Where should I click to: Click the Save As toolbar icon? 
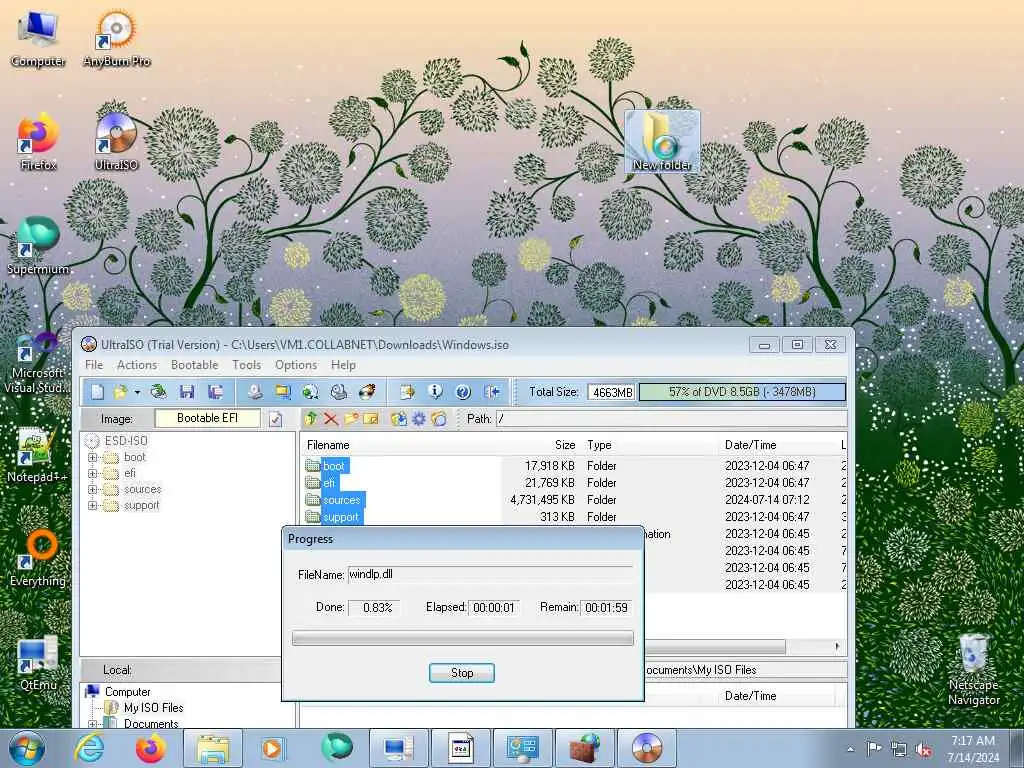(216, 392)
